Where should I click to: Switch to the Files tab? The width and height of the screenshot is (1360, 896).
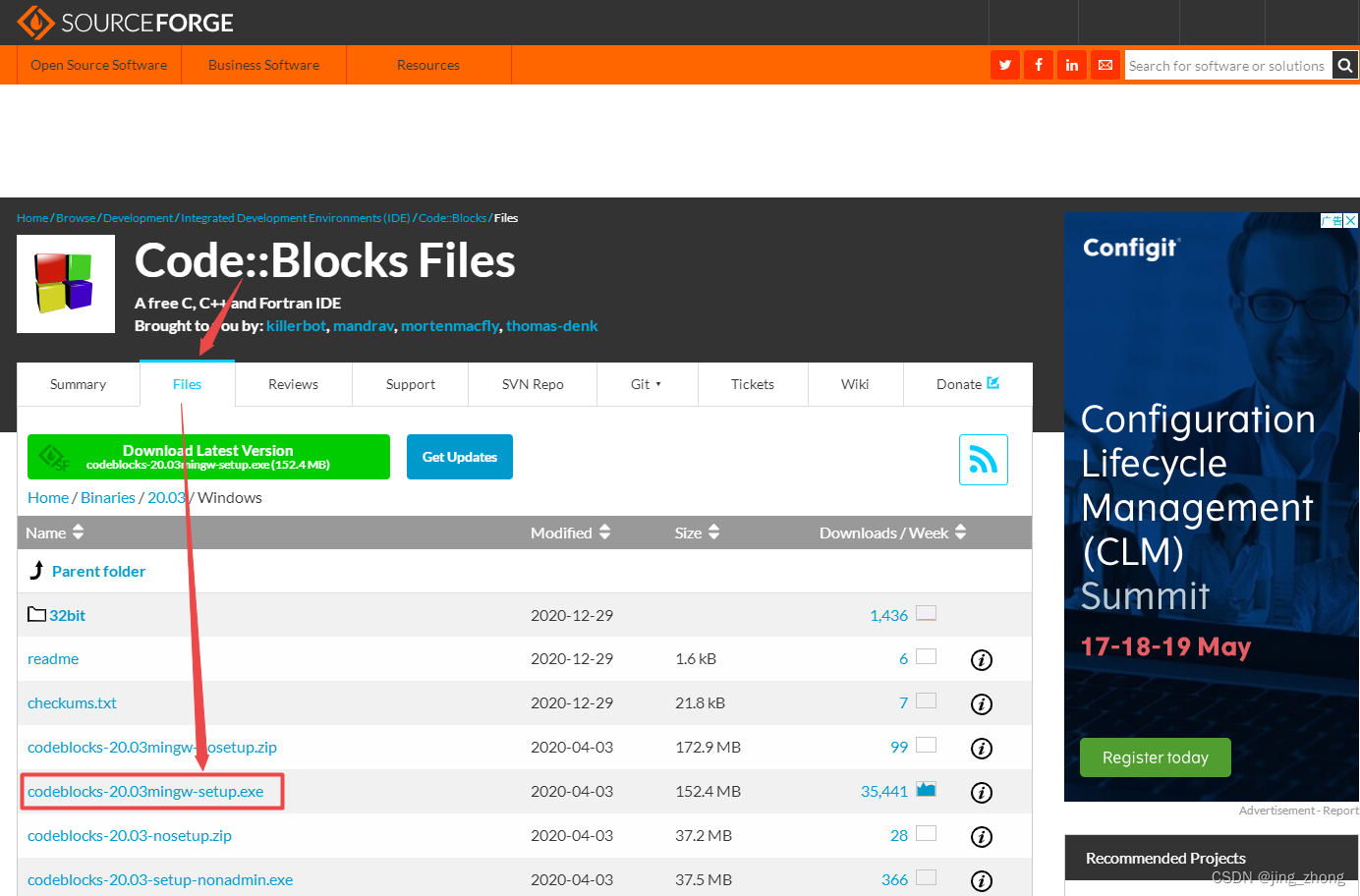coord(187,384)
